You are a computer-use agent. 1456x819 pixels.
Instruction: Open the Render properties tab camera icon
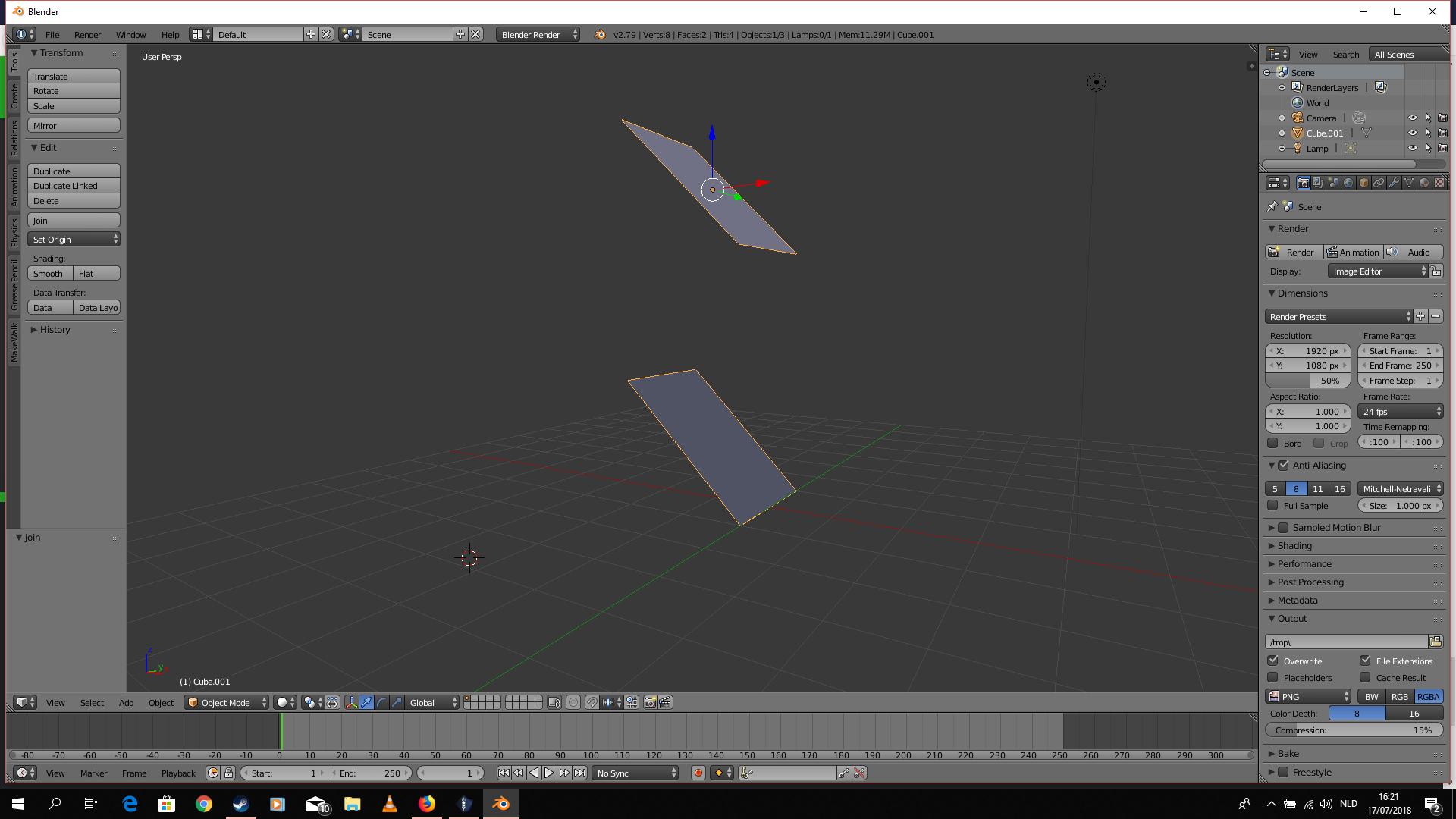(x=1303, y=183)
